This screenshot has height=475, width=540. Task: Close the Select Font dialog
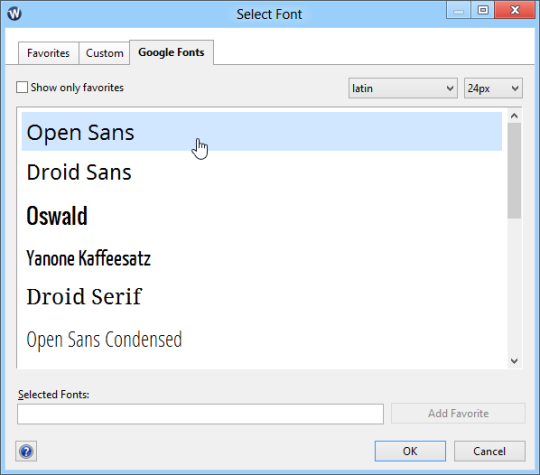515,10
